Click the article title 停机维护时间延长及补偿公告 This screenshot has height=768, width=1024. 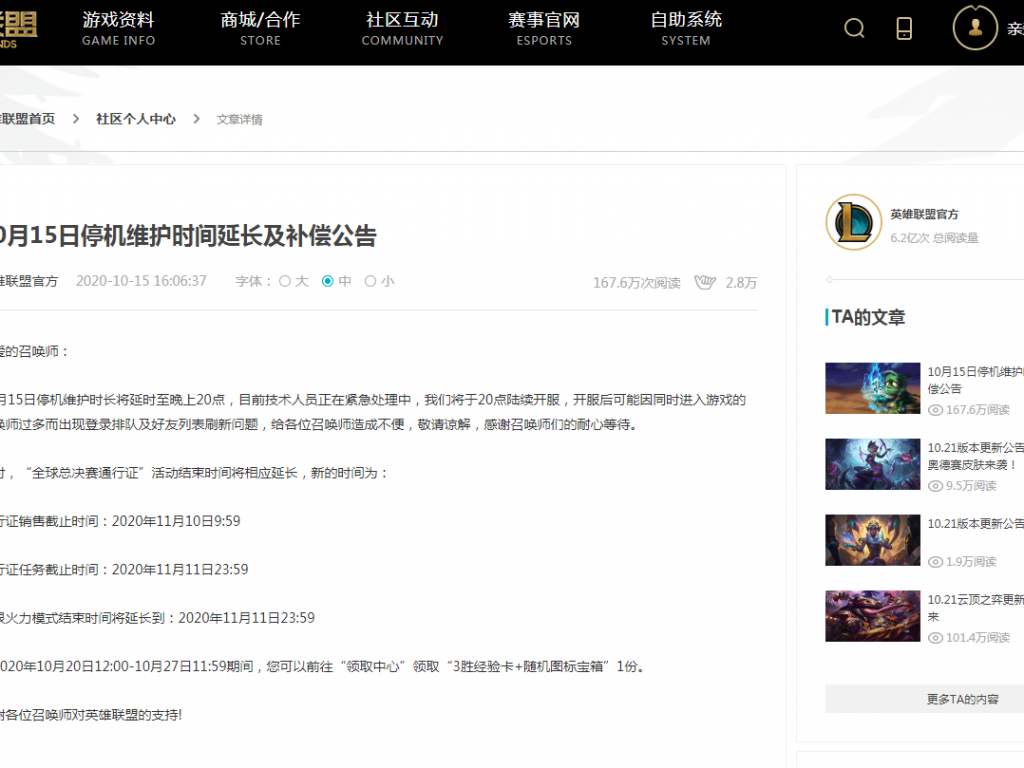tap(188, 236)
